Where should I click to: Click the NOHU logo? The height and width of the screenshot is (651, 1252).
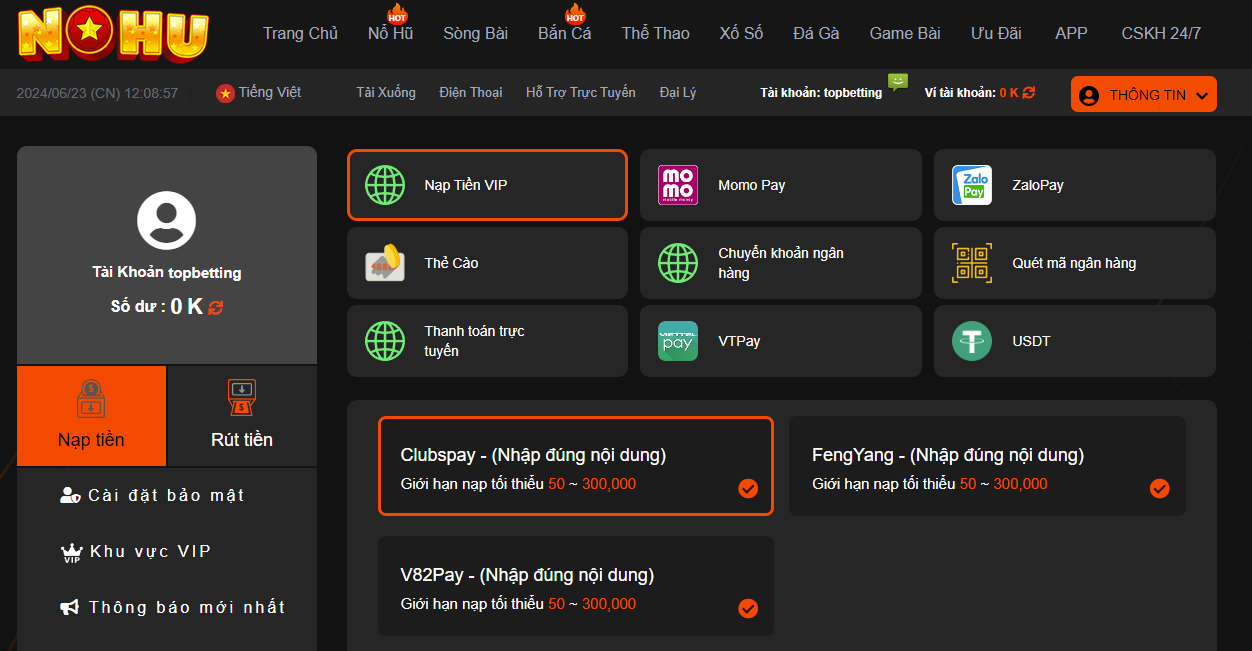(113, 34)
